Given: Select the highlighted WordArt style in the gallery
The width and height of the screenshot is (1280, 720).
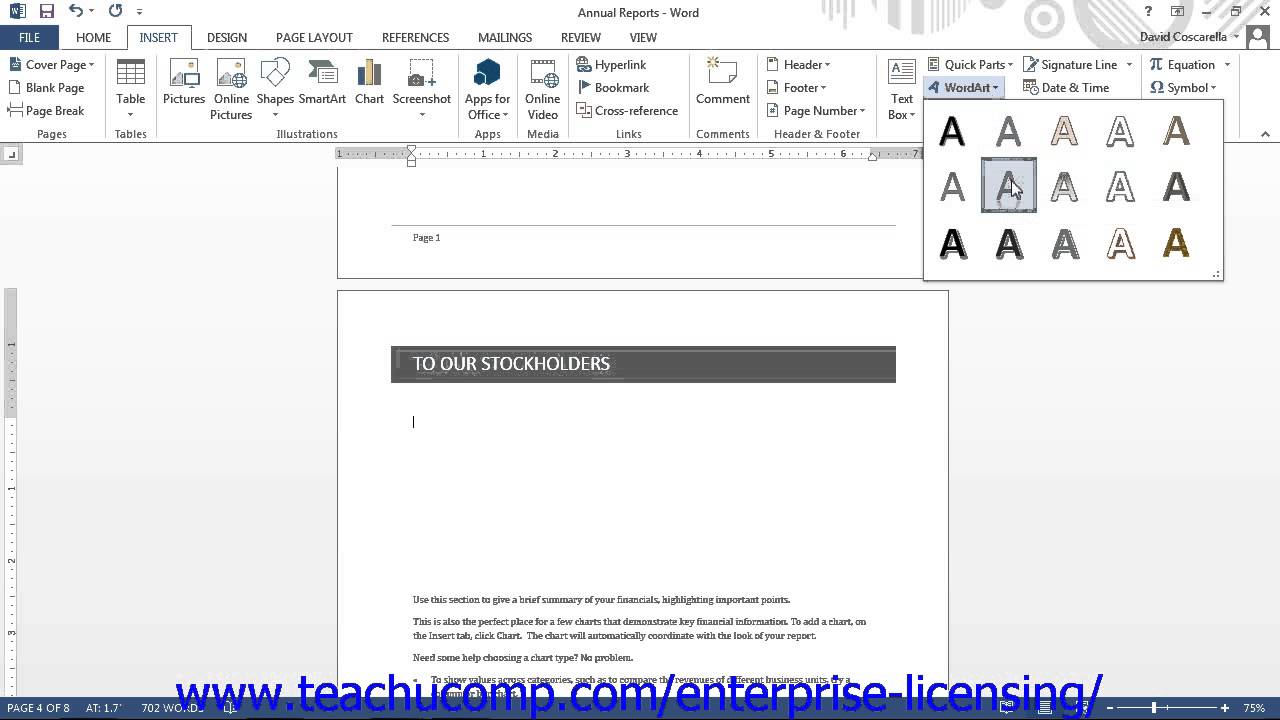Looking at the screenshot, I should pyautogui.click(x=1009, y=186).
